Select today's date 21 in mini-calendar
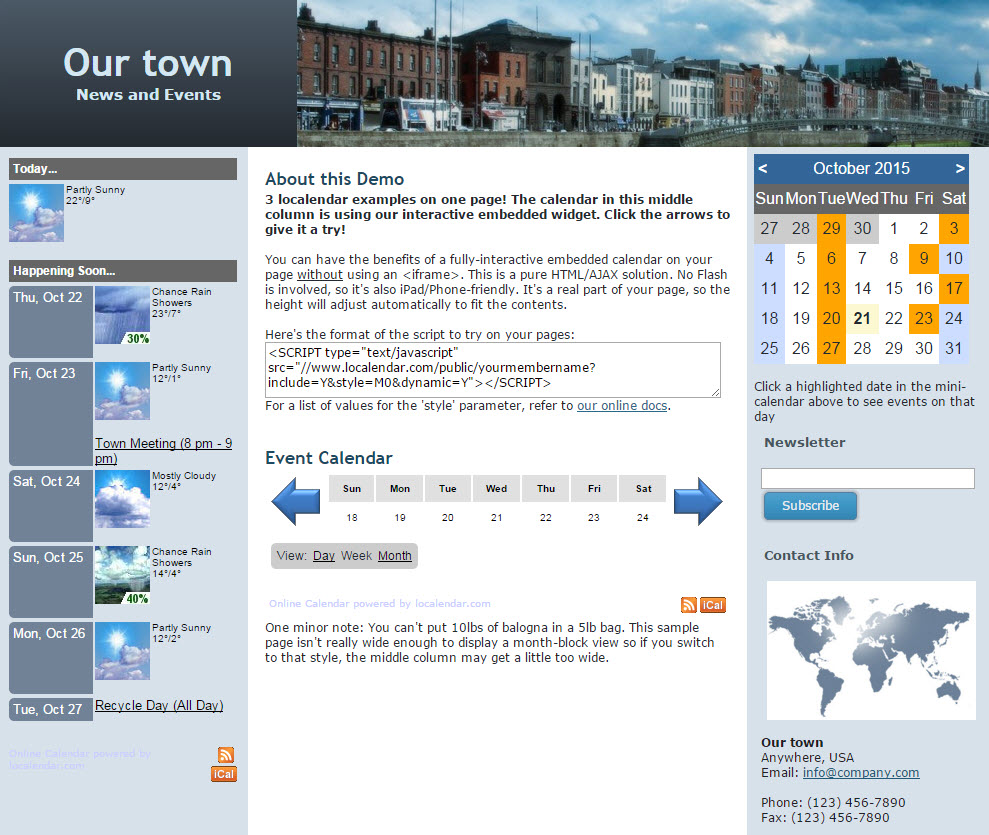Screen dimensions: 989x835 pyautogui.click(x=862, y=318)
